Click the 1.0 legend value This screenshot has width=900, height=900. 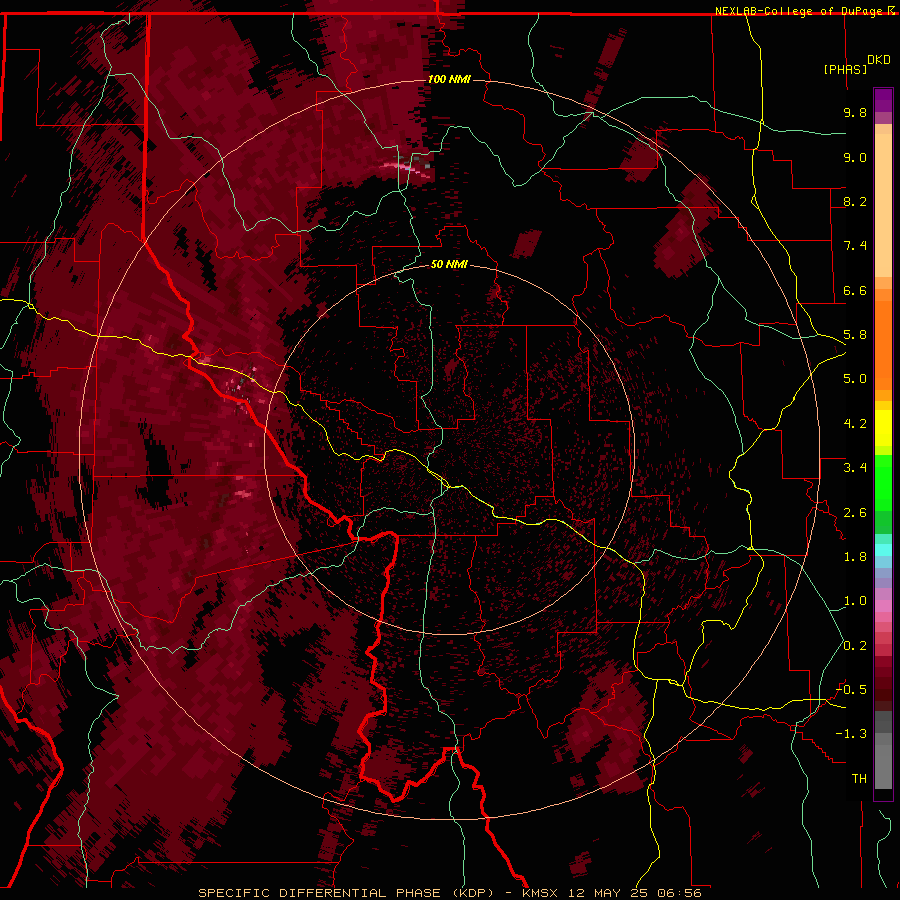855,601
